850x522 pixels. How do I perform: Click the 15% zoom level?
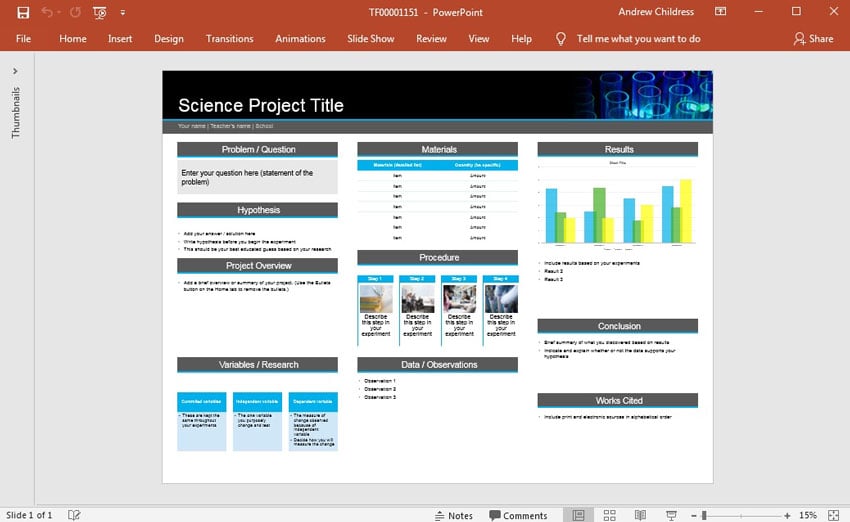pyautogui.click(x=807, y=515)
